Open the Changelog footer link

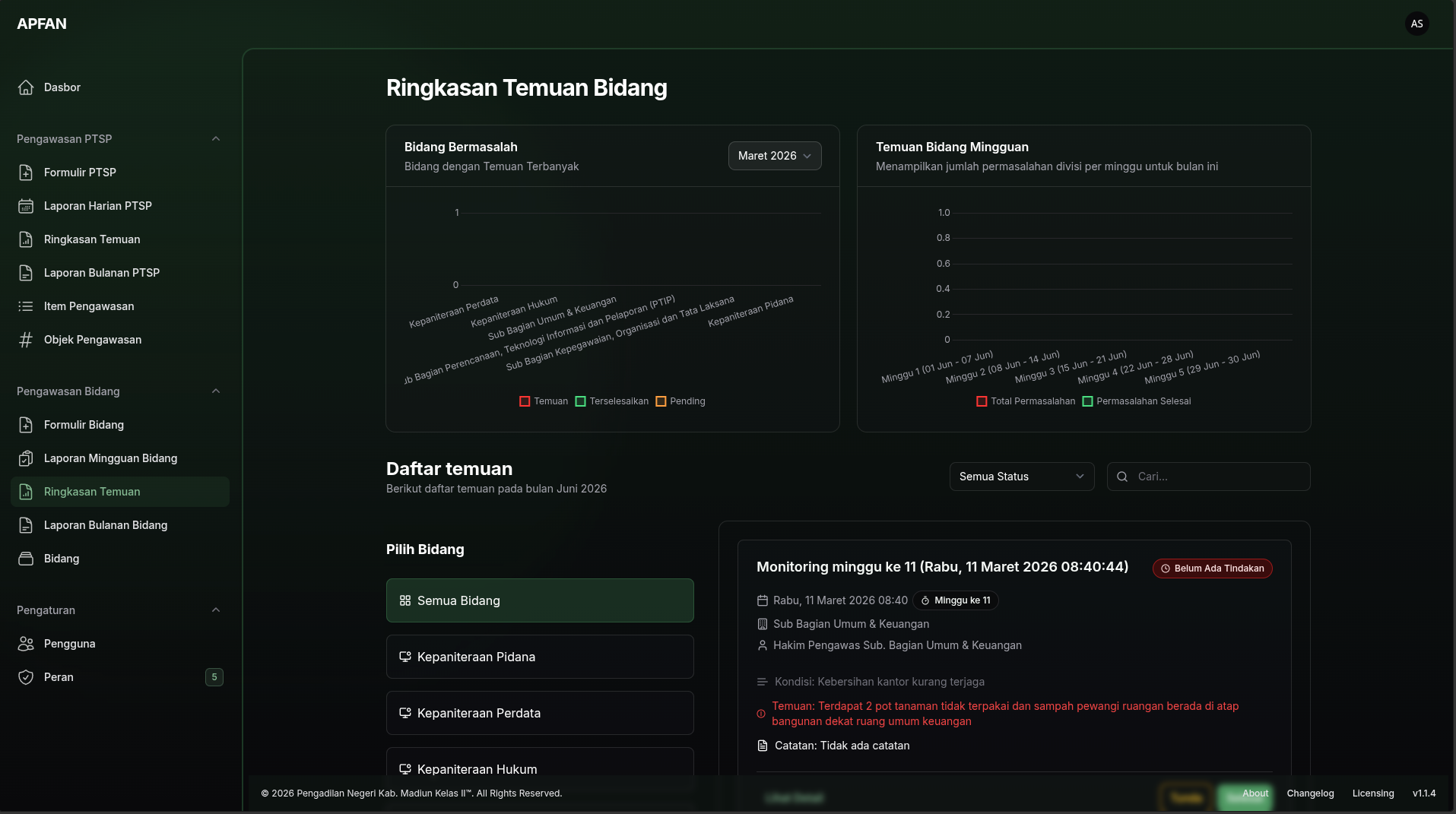tap(1310, 793)
